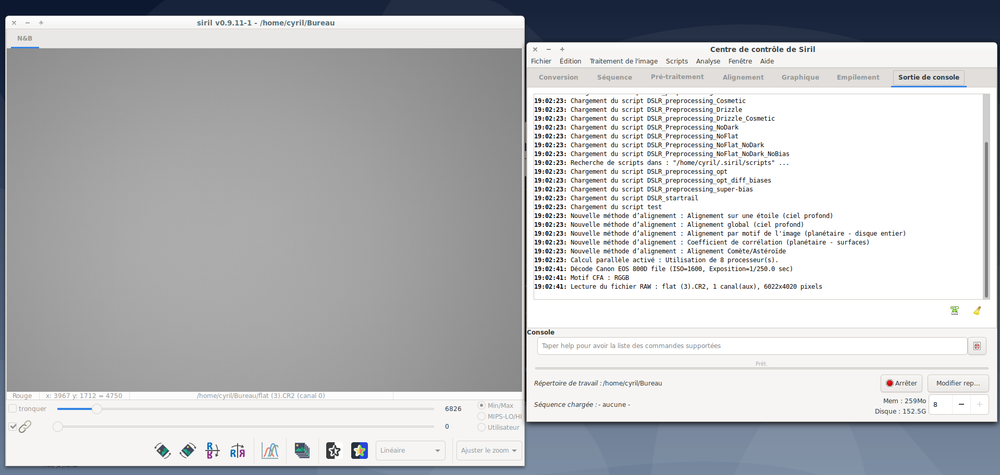Click the red stop dot on Arrêter

pos(890,383)
